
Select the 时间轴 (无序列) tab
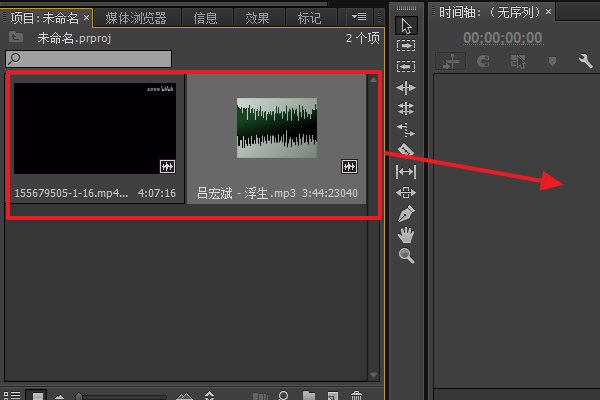tap(489, 13)
